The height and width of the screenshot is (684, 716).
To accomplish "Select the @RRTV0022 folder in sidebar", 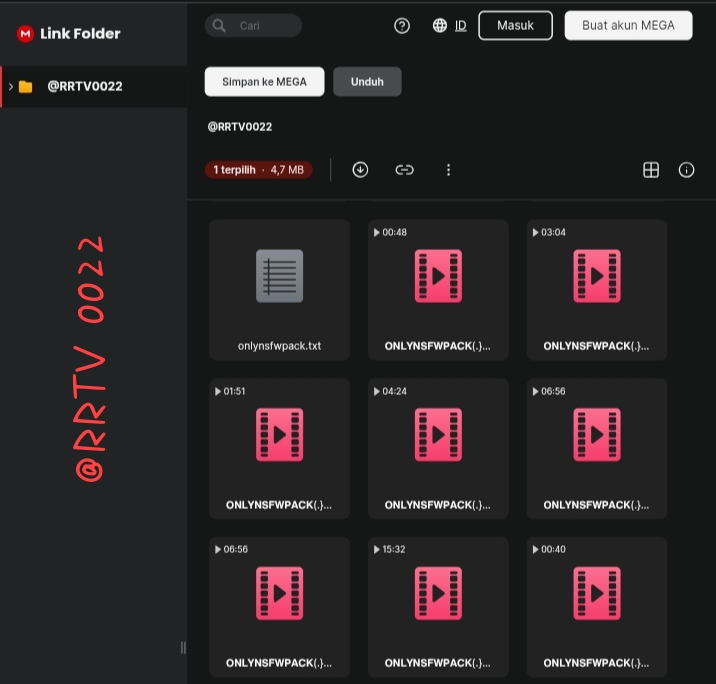I will tap(94, 86).
